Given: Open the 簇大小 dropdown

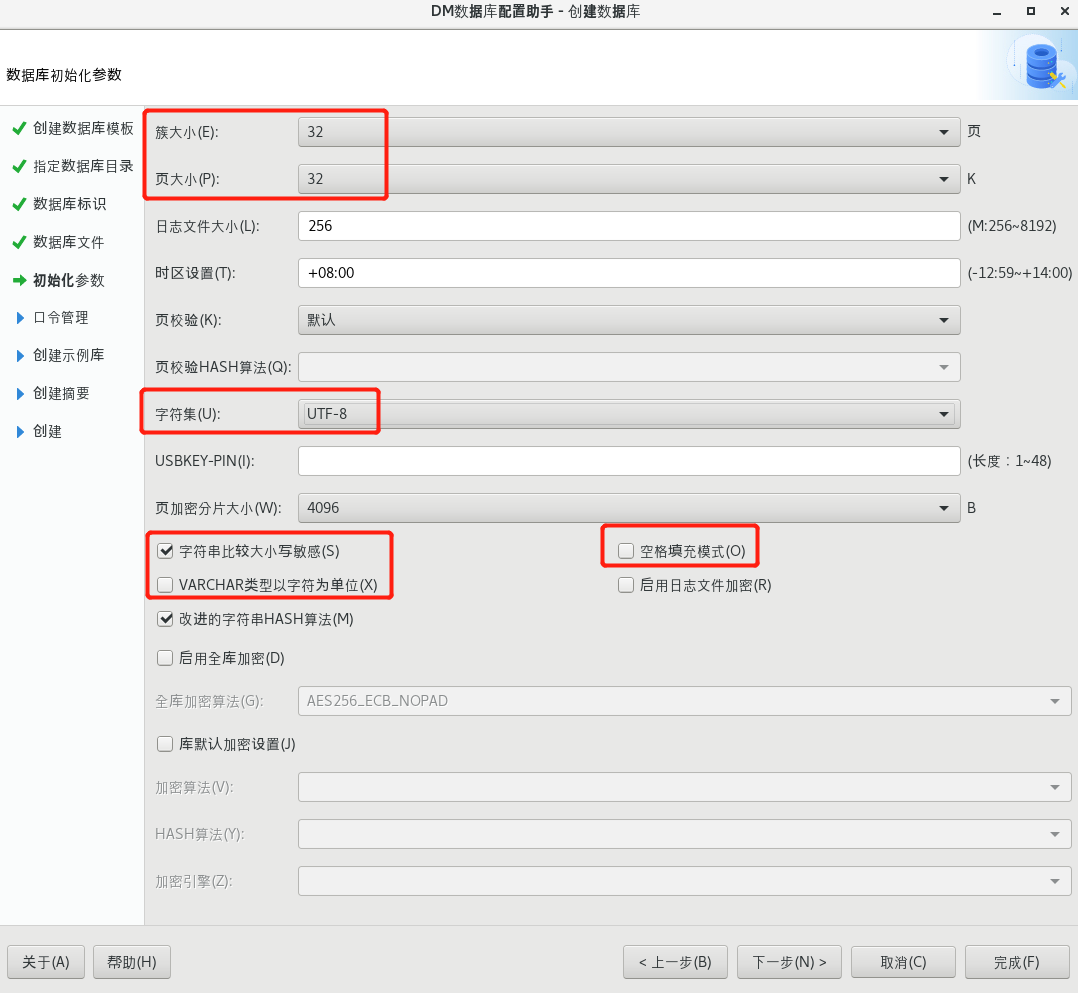Looking at the screenshot, I should pos(629,131).
